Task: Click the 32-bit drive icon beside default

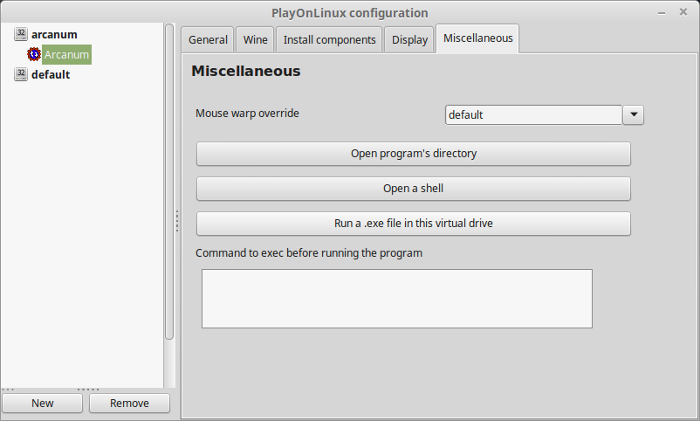Action: [x=21, y=74]
